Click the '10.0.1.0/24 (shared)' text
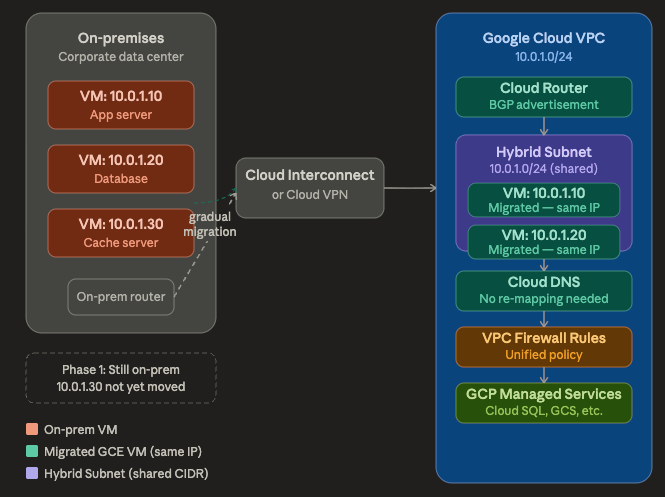This screenshot has height=497, width=665. click(x=544, y=169)
